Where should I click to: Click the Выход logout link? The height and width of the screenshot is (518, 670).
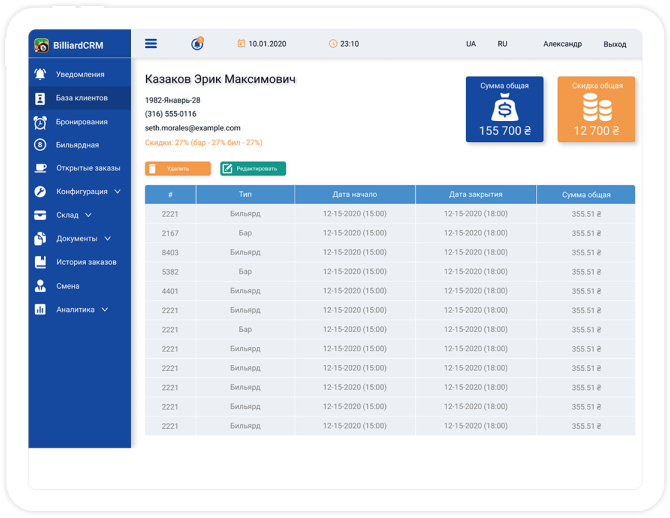615,44
